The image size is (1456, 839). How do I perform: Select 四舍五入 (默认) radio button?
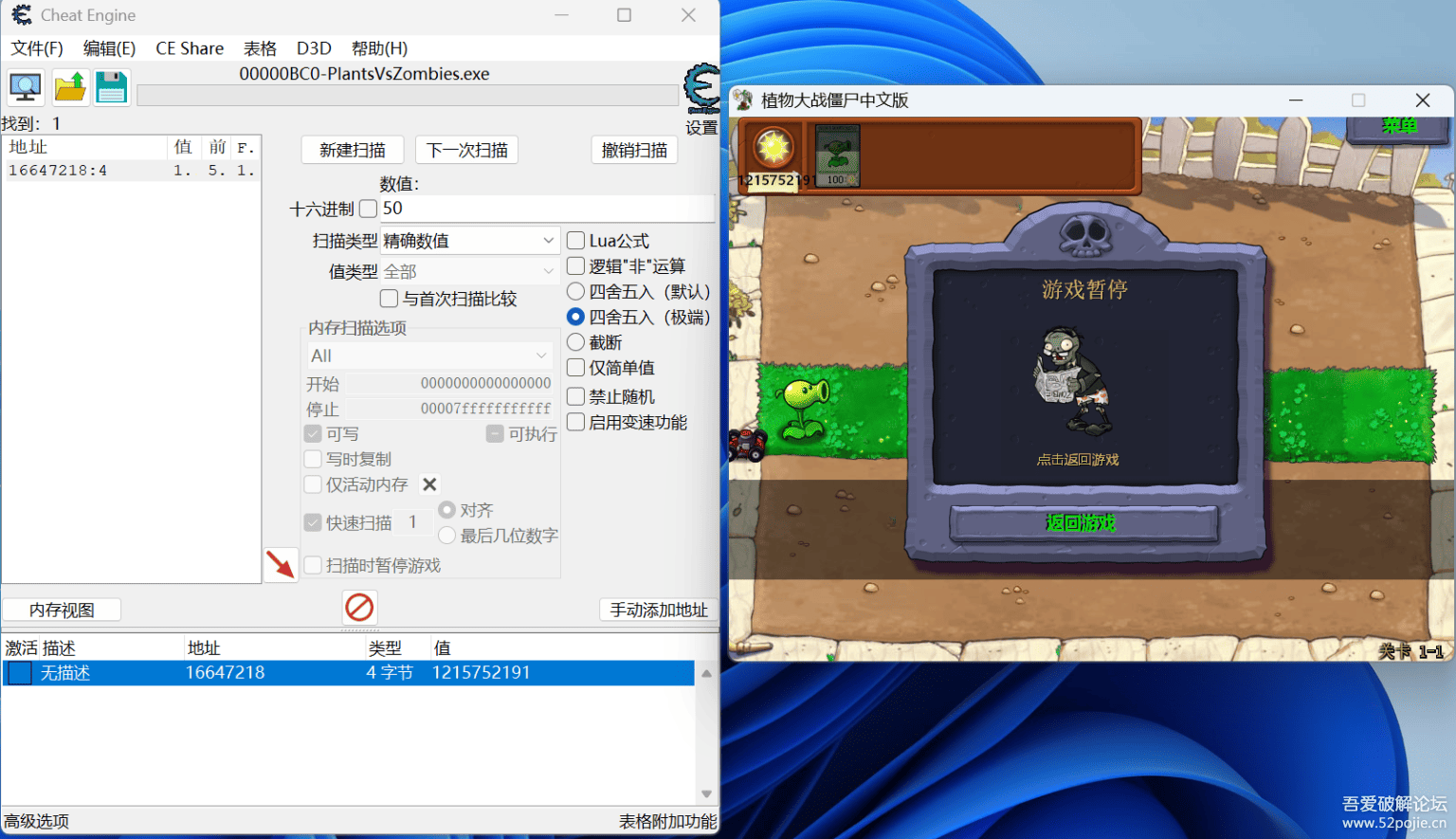[575, 291]
